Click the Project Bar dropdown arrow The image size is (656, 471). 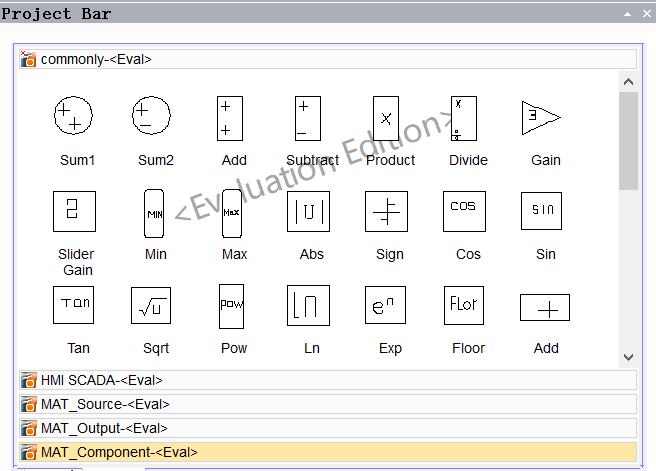pyautogui.click(x=627, y=14)
